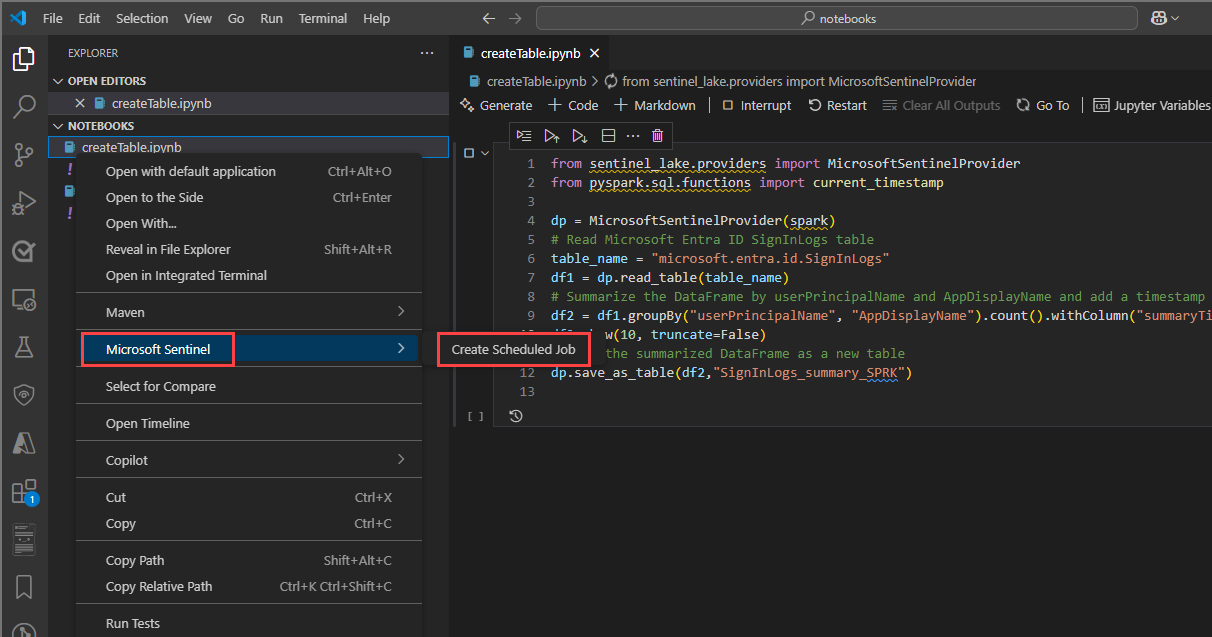The height and width of the screenshot is (637, 1212).
Task: Open the Search view in activity bar
Action: 23,107
